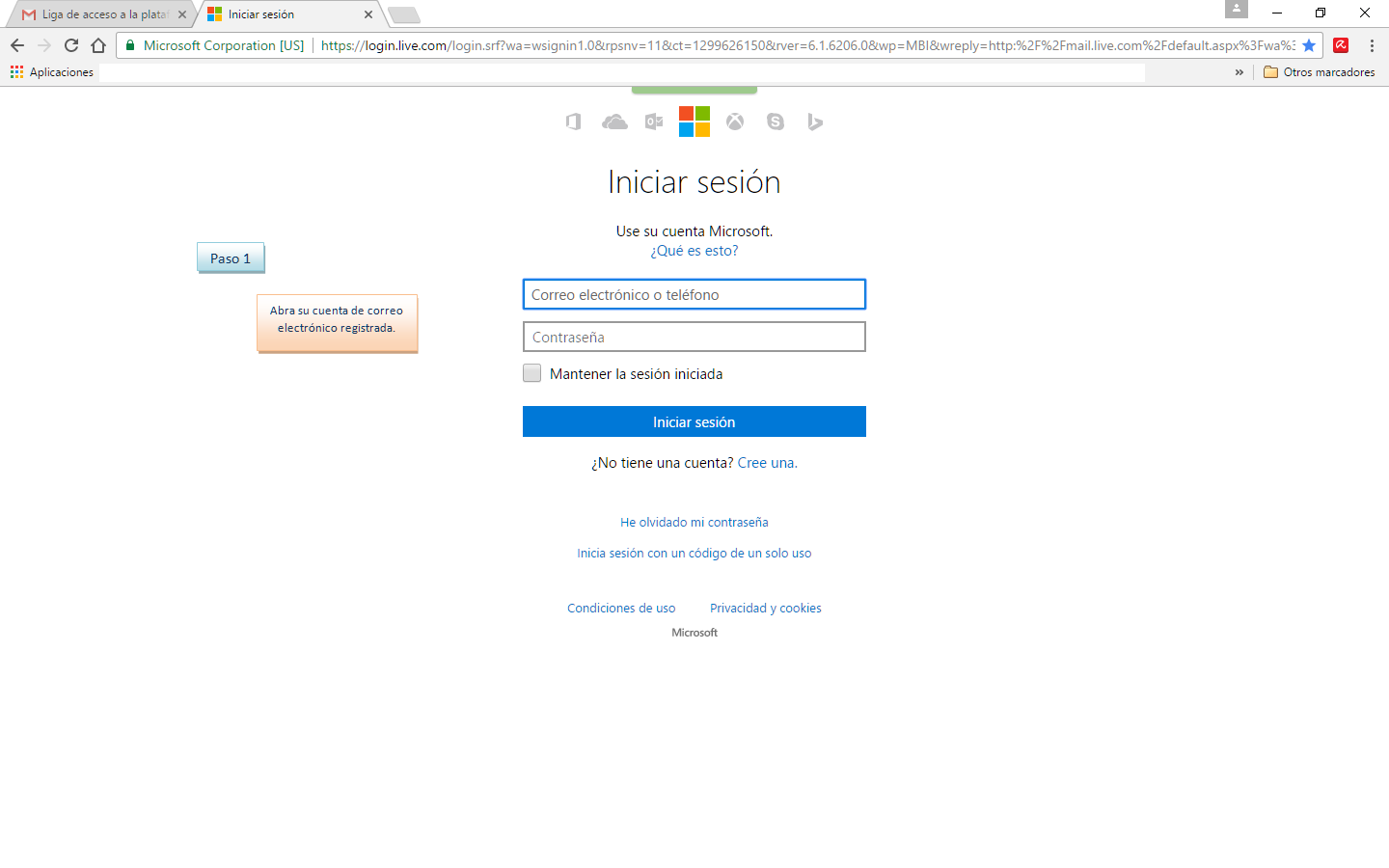The width and height of the screenshot is (1389, 868).
Task: Toggle Mantener la sesión iniciada checkbox
Action: (532, 373)
